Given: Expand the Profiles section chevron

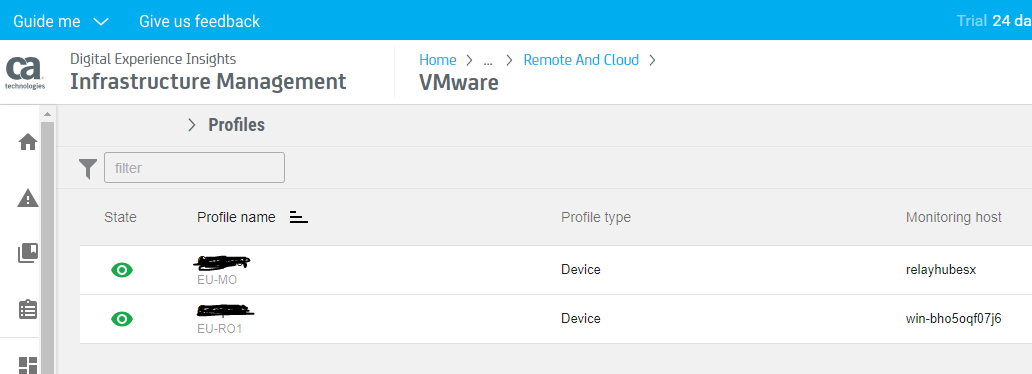Looking at the screenshot, I should 192,125.
